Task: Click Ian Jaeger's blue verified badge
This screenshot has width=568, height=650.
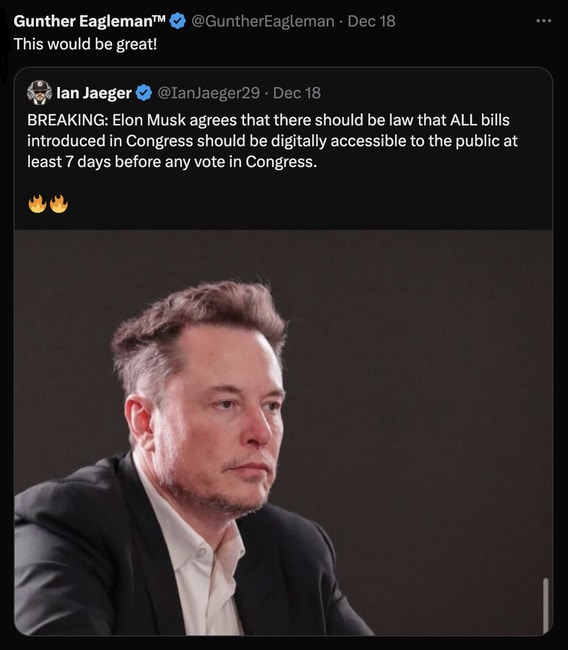Action: pyautogui.click(x=144, y=93)
